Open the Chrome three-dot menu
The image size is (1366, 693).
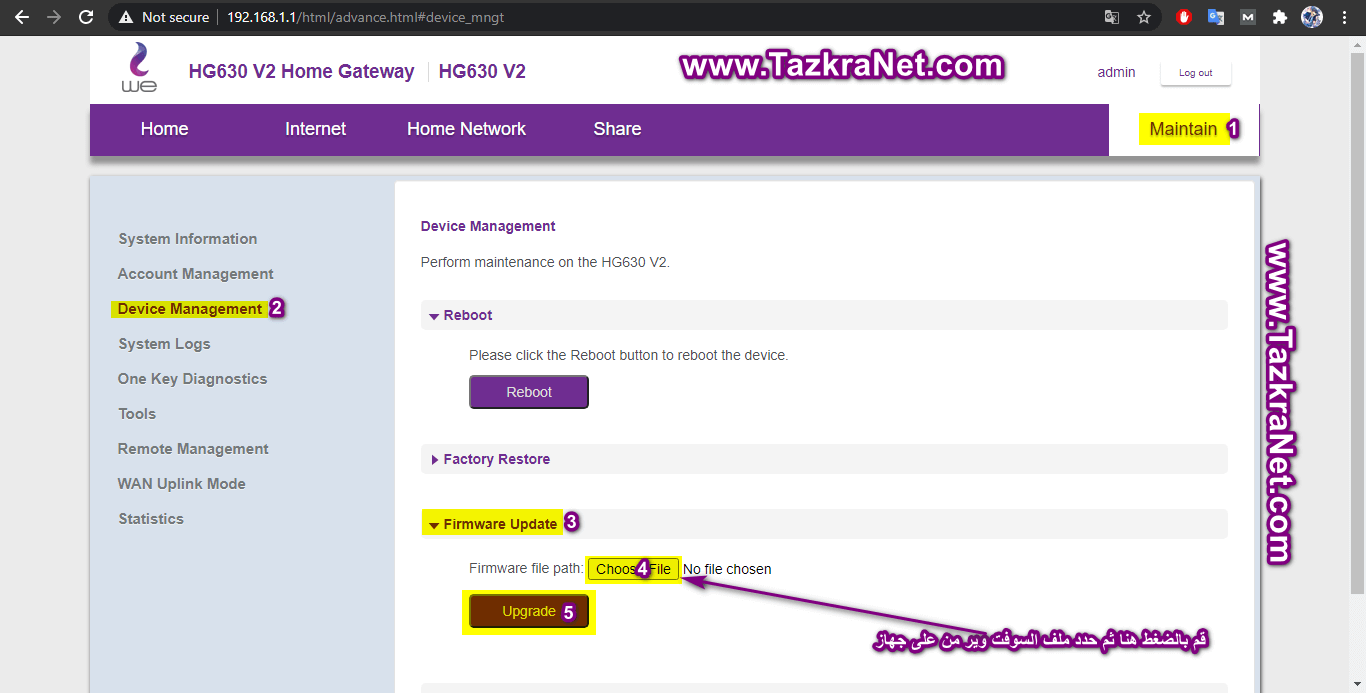pyautogui.click(x=1345, y=17)
